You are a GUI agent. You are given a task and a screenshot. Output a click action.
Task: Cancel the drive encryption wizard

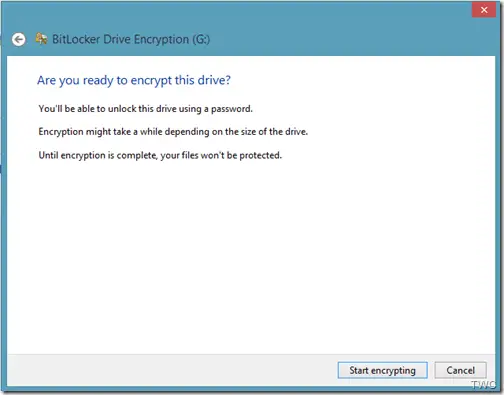click(460, 370)
